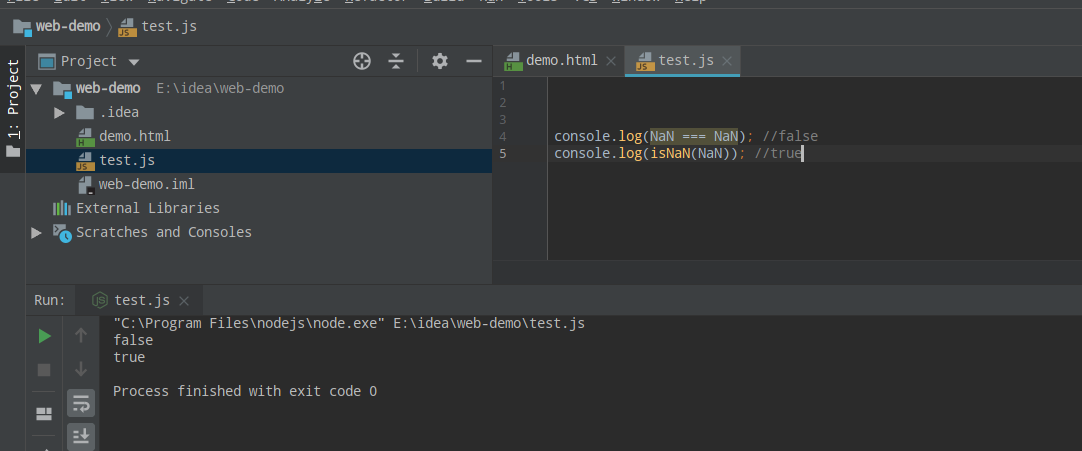Viewport: 1082px width, 451px height.
Task: Click the Restore Layout icon in Run panel
Action: click(44, 414)
